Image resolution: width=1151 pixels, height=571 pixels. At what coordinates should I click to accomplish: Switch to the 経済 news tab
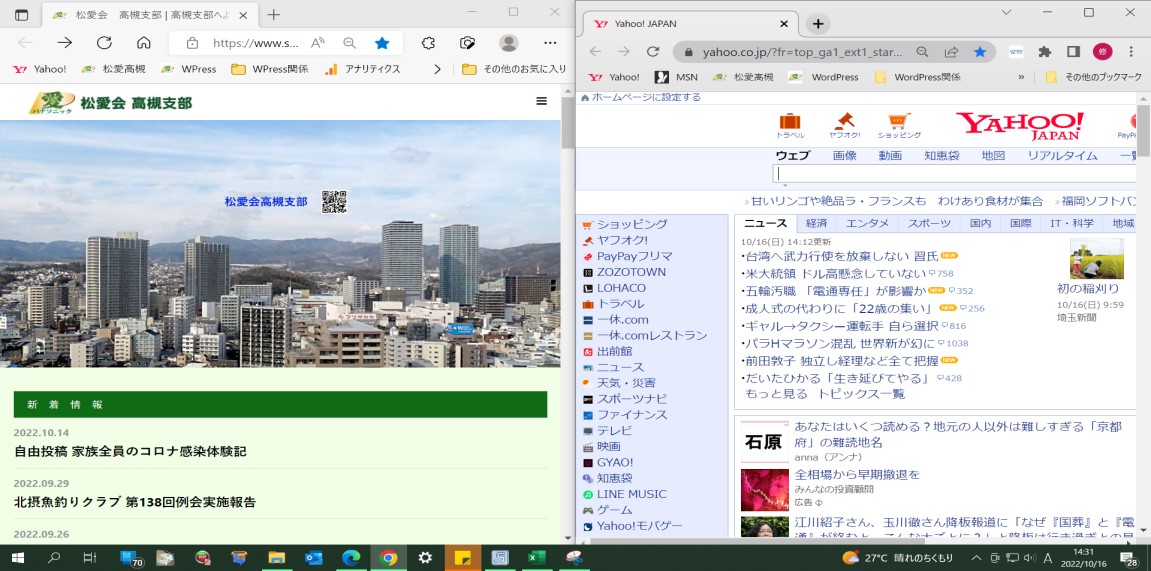(816, 223)
